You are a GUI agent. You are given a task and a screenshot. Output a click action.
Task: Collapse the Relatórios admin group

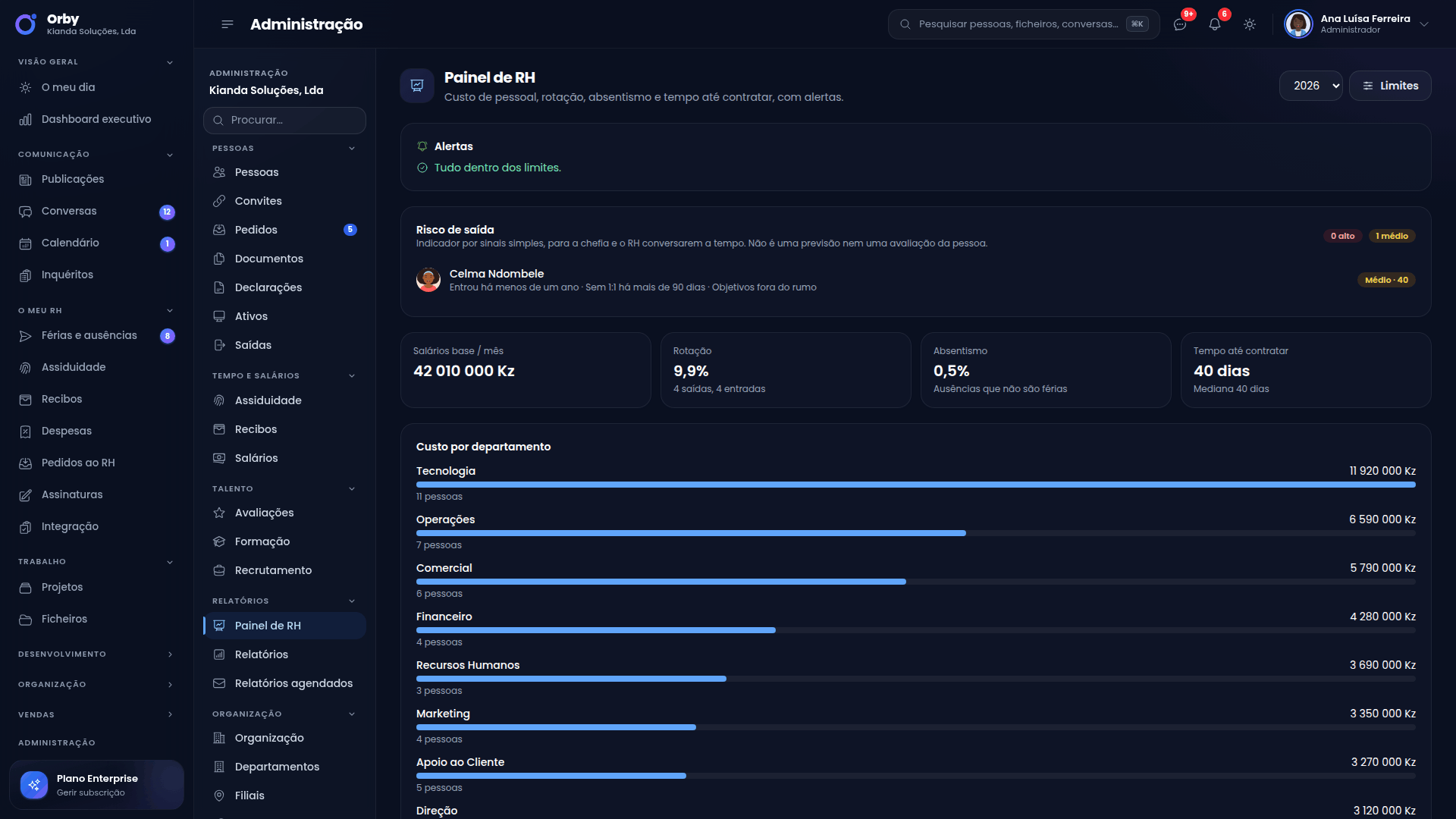tap(352, 601)
